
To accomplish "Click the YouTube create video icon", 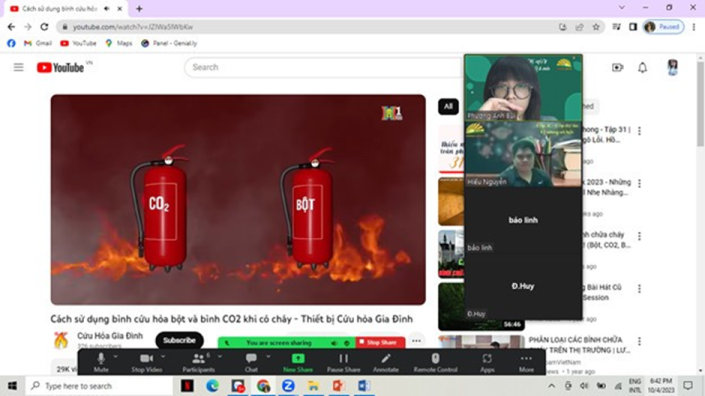I will [x=617, y=67].
